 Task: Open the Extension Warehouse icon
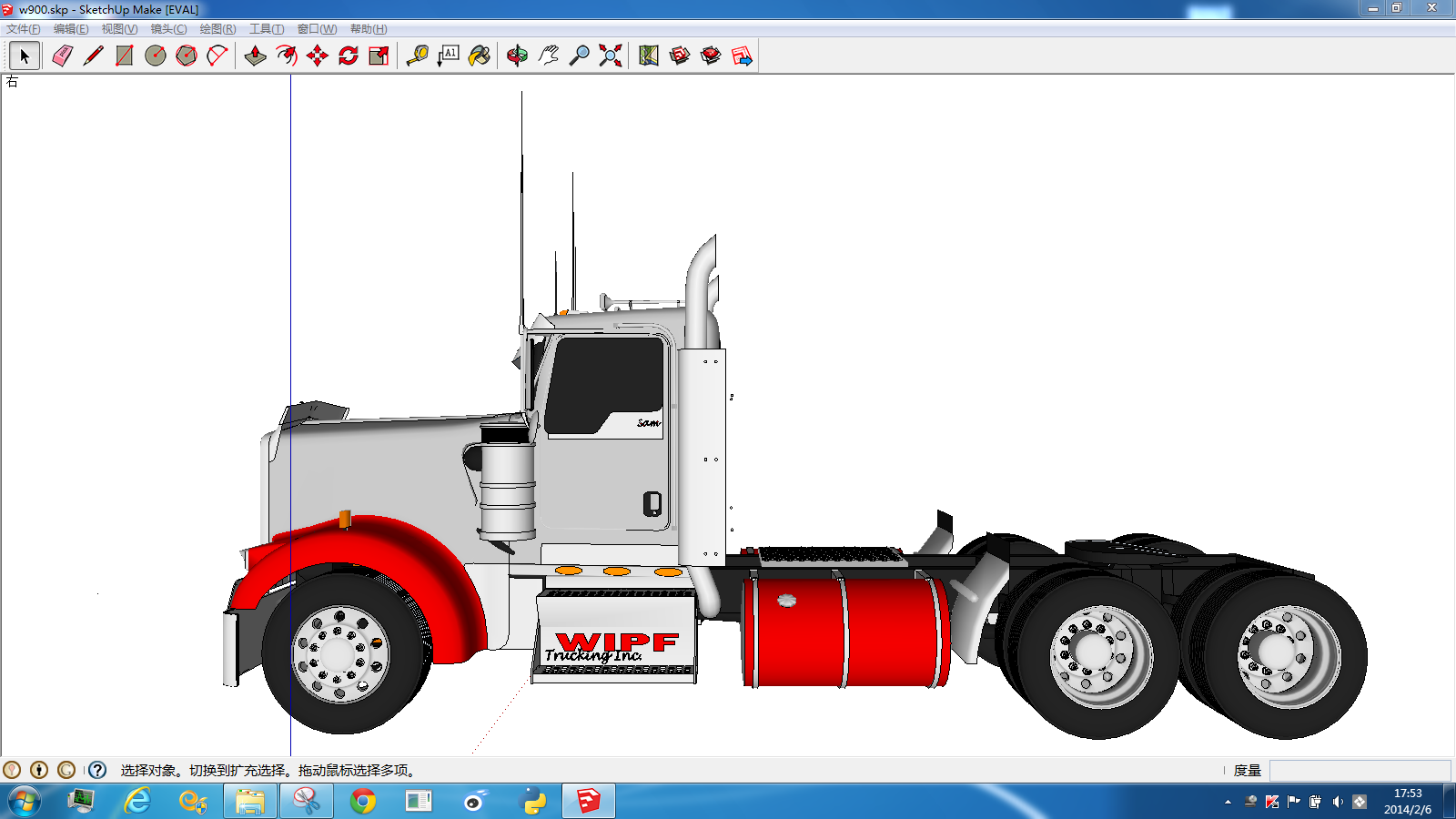[711, 56]
